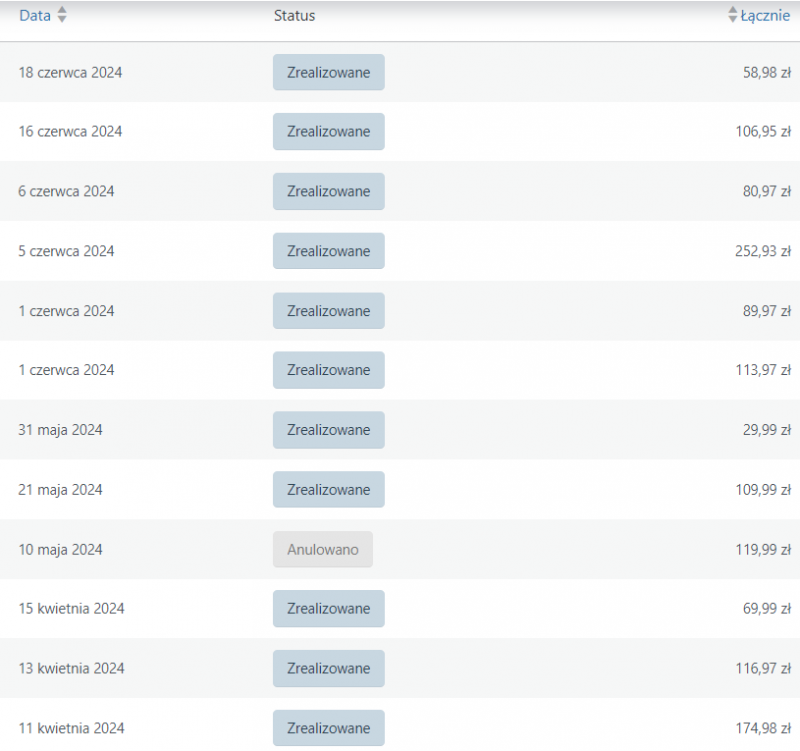This screenshot has width=800, height=751.
Task: Click the sort arrows beside Data header
Action: coord(62,16)
